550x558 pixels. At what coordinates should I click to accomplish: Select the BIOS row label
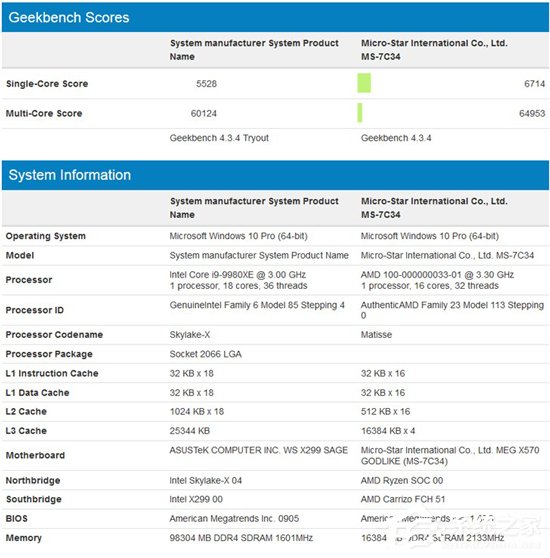point(16,519)
